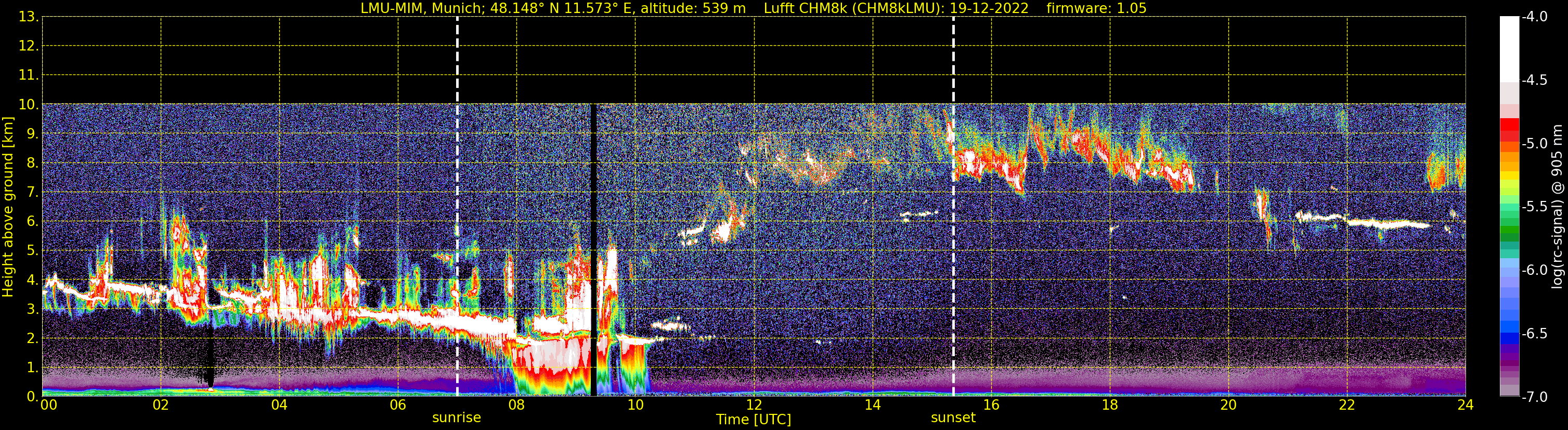Click the white dashed sunset line in the plot
The width and height of the screenshot is (1568, 430).
point(953,206)
